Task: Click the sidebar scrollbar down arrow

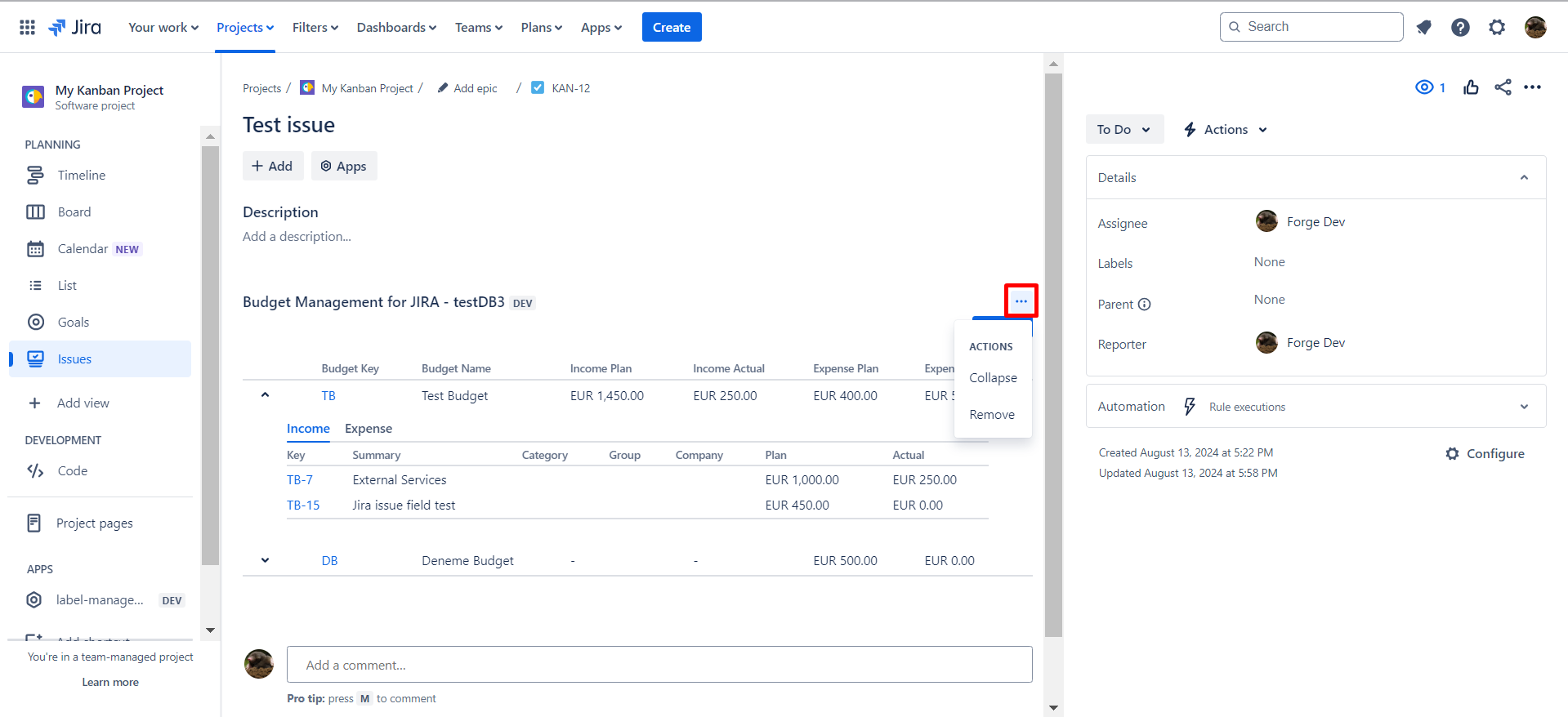Action: [210, 630]
